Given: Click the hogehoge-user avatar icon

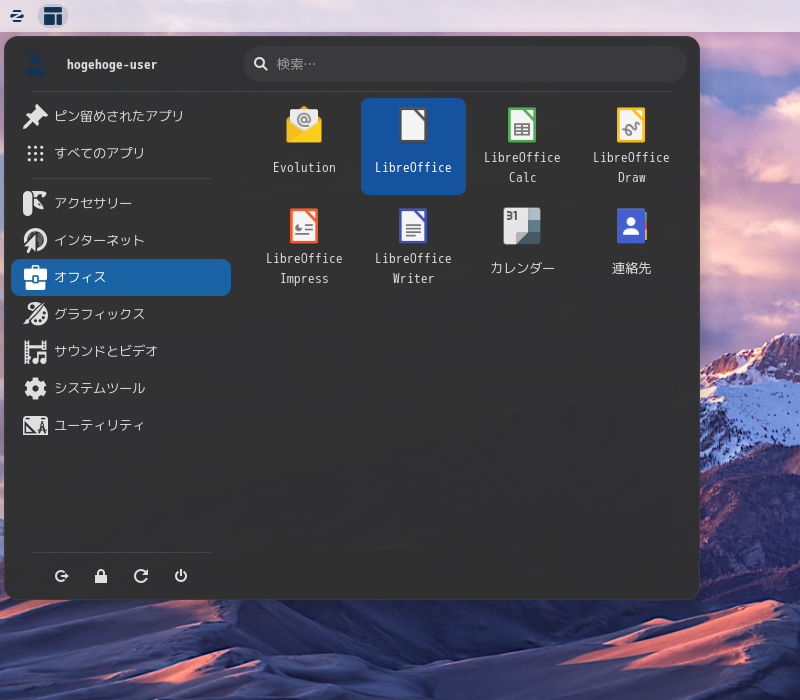Looking at the screenshot, I should pos(35,65).
